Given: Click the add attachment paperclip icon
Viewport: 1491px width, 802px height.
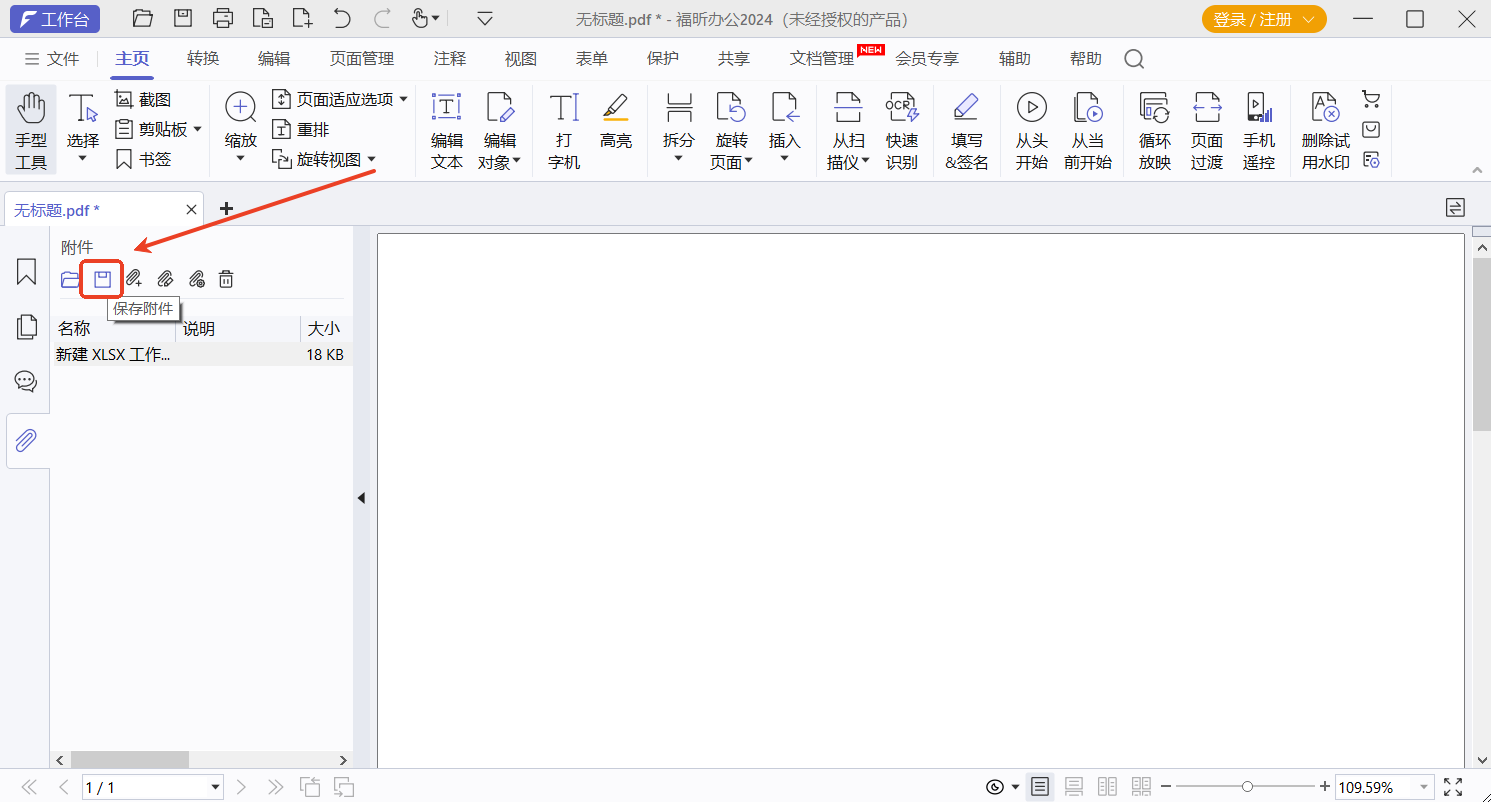Looking at the screenshot, I should (x=133, y=279).
